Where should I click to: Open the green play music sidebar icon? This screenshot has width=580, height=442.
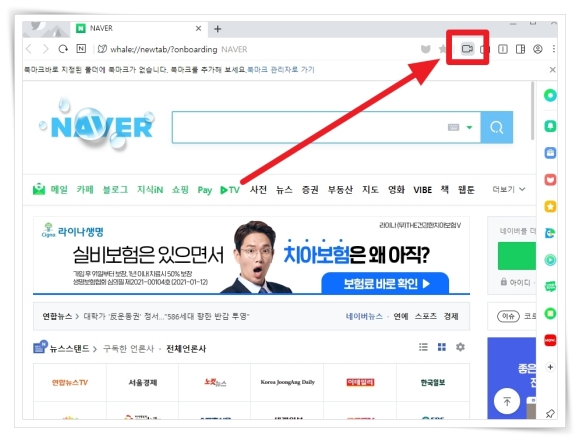click(550, 260)
